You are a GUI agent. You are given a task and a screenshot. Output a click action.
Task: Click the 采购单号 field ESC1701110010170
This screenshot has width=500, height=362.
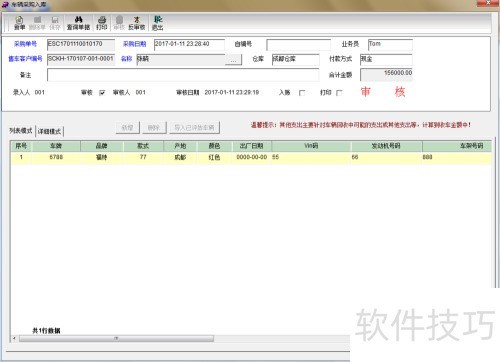81,44
